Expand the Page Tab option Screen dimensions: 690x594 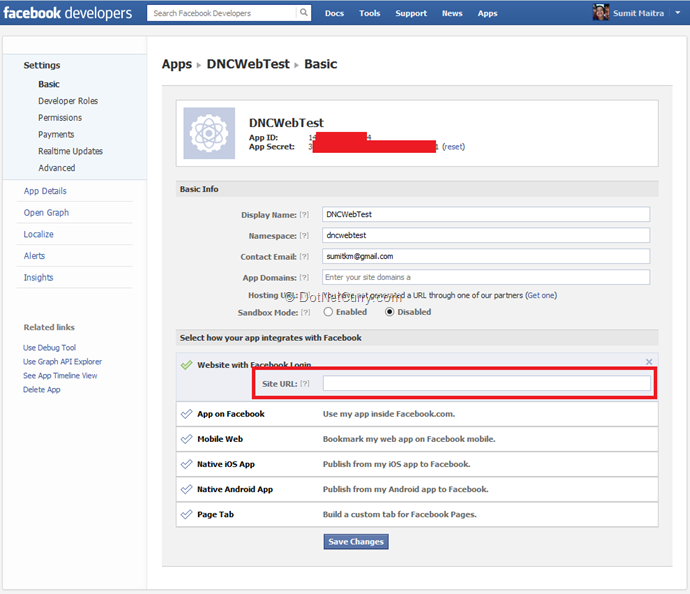(417, 514)
